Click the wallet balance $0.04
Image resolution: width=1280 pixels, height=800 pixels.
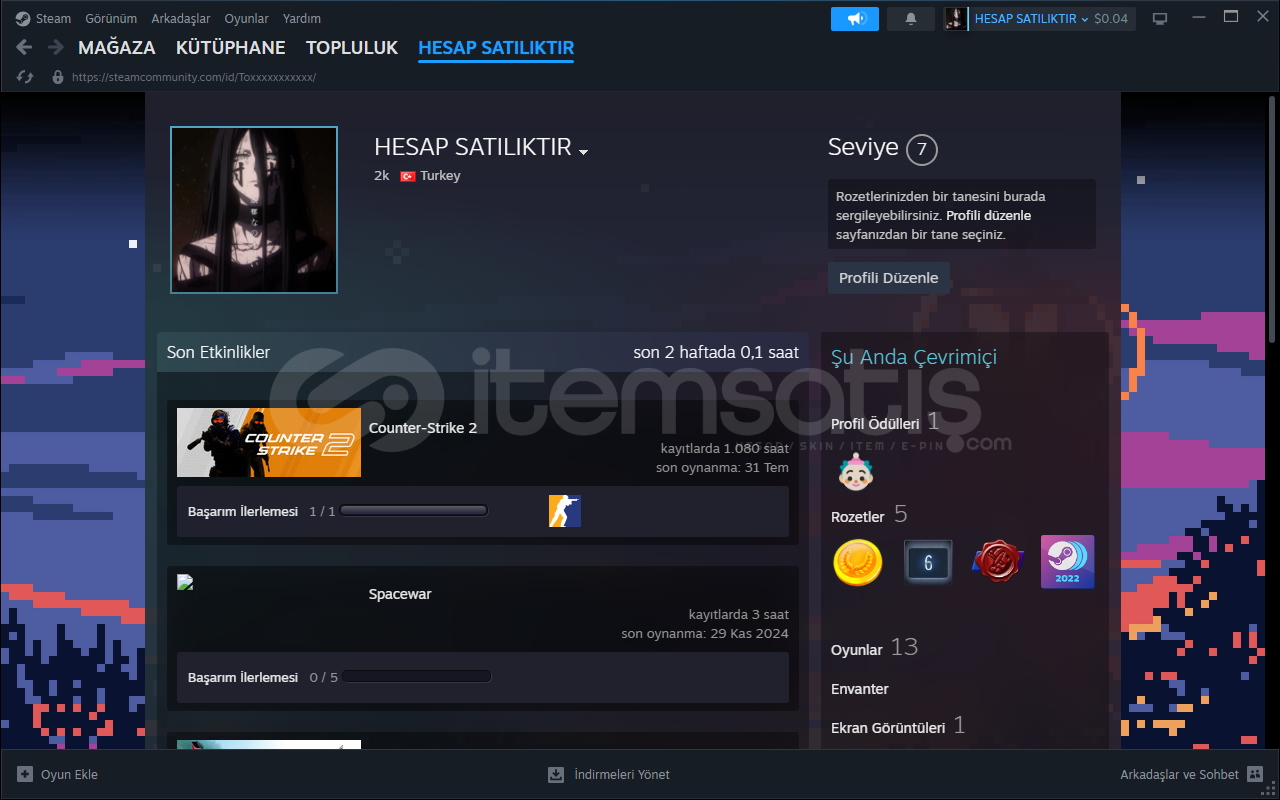click(1111, 19)
